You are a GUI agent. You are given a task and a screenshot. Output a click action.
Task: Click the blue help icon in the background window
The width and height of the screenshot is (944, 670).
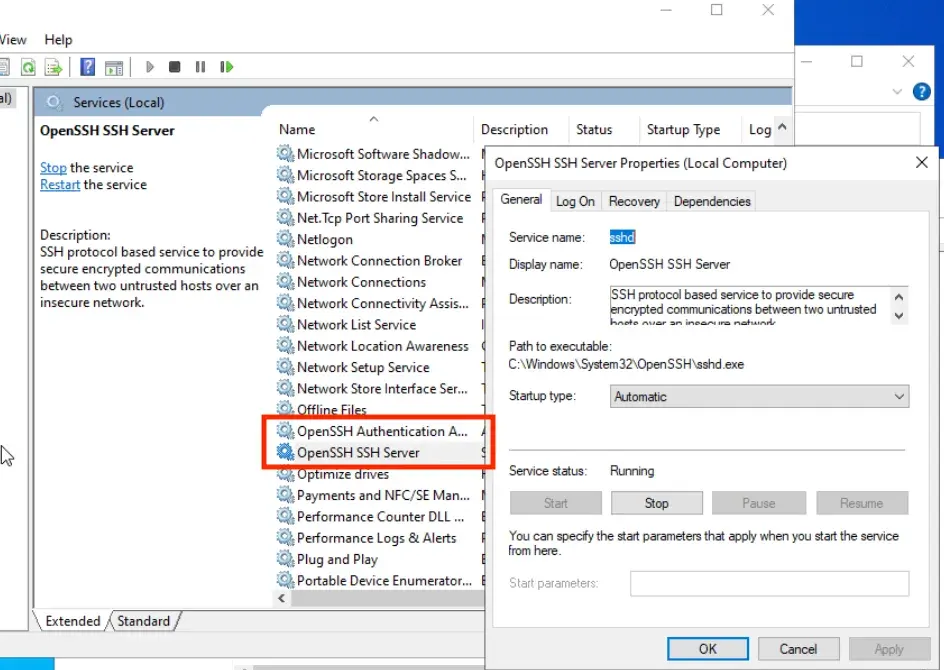[x=921, y=92]
